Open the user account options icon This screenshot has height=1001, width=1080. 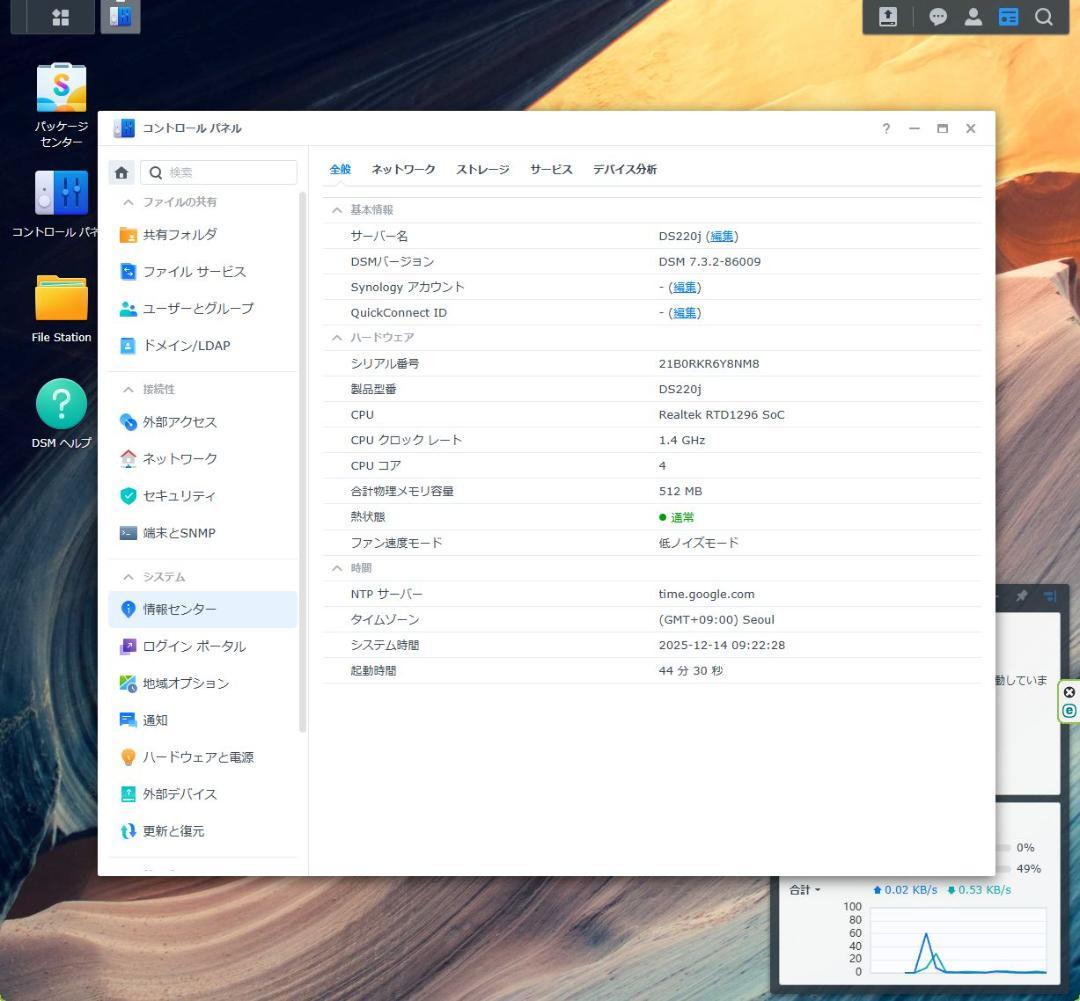coord(973,16)
